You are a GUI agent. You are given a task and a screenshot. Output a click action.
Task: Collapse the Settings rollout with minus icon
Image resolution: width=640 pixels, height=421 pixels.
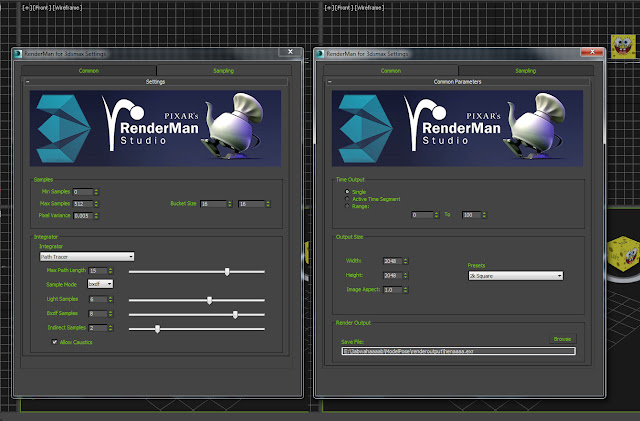(x=27, y=82)
